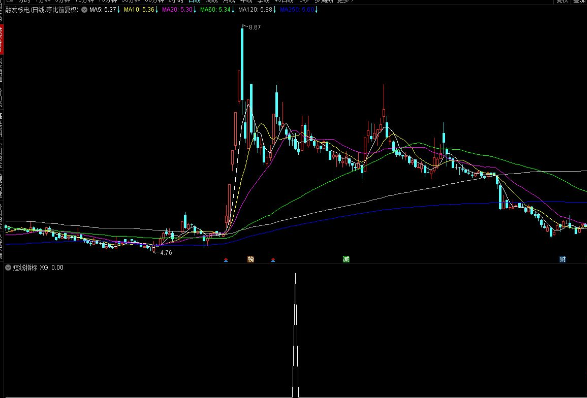Select the highlighted cyan daily period tab
This screenshot has height=398, width=587.
[194, 1]
